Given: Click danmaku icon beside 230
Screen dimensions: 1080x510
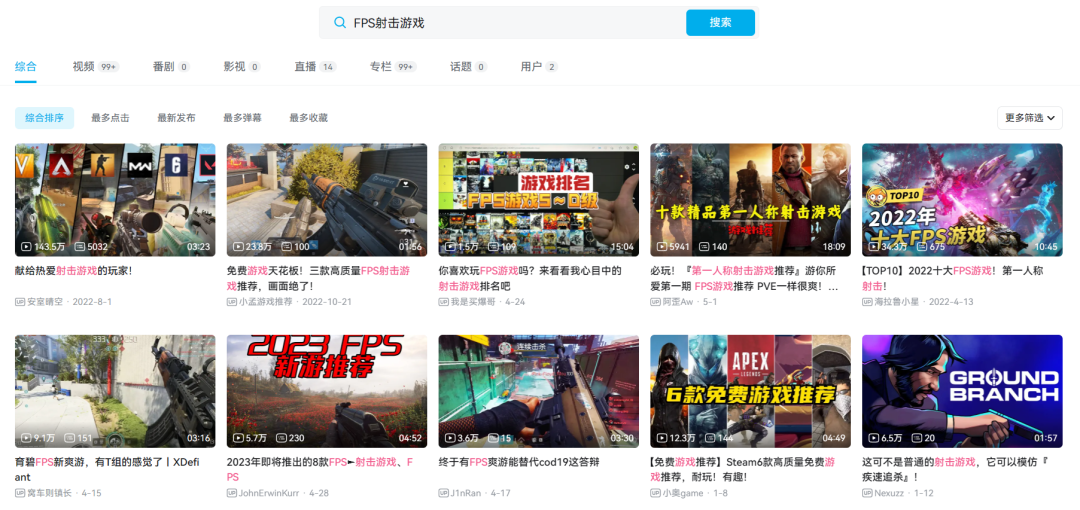Looking at the screenshot, I should 281,438.
